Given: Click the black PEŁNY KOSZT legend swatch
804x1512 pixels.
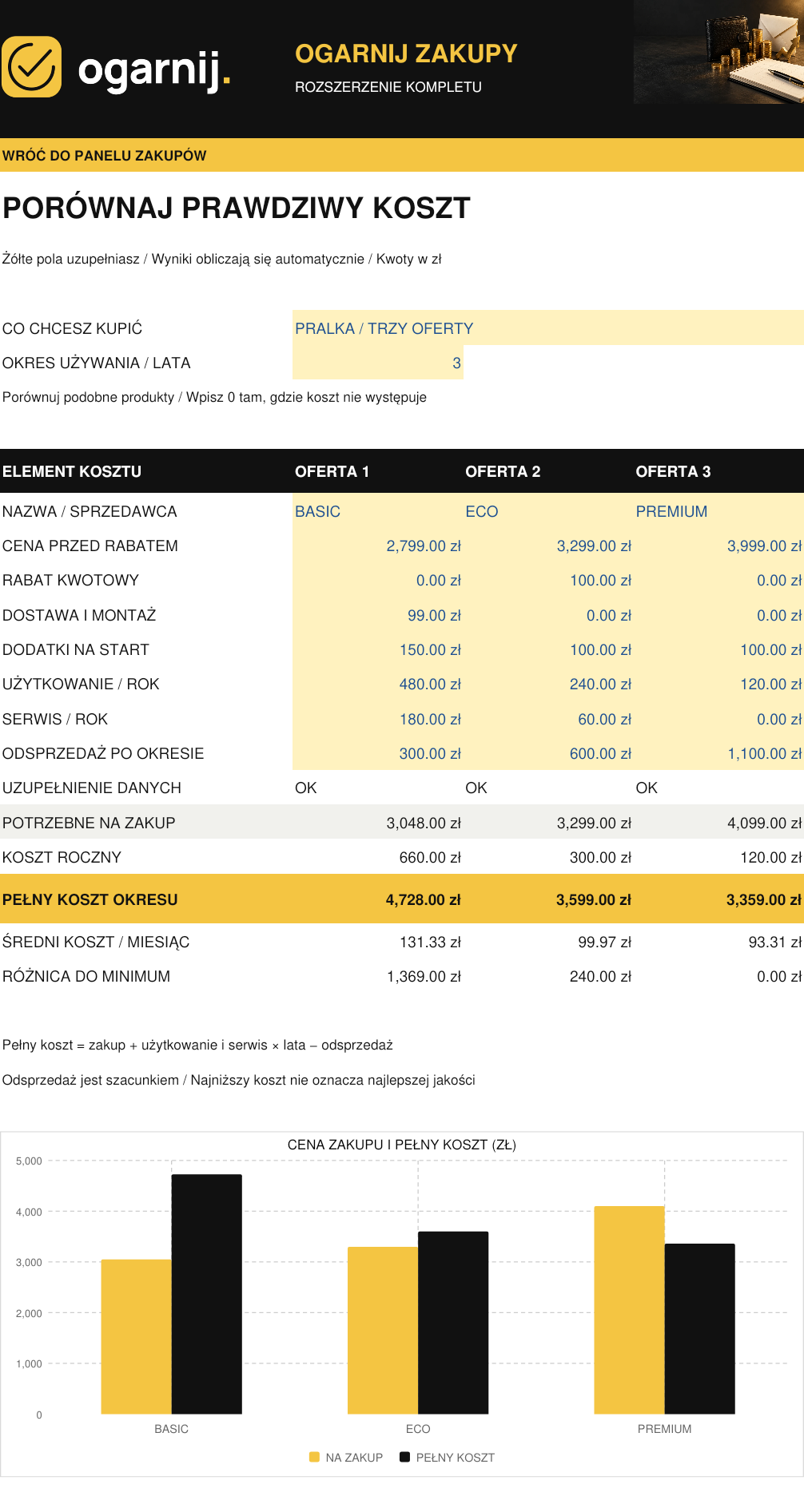Looking at the screenshot, I should click(x=405, y=1457).
